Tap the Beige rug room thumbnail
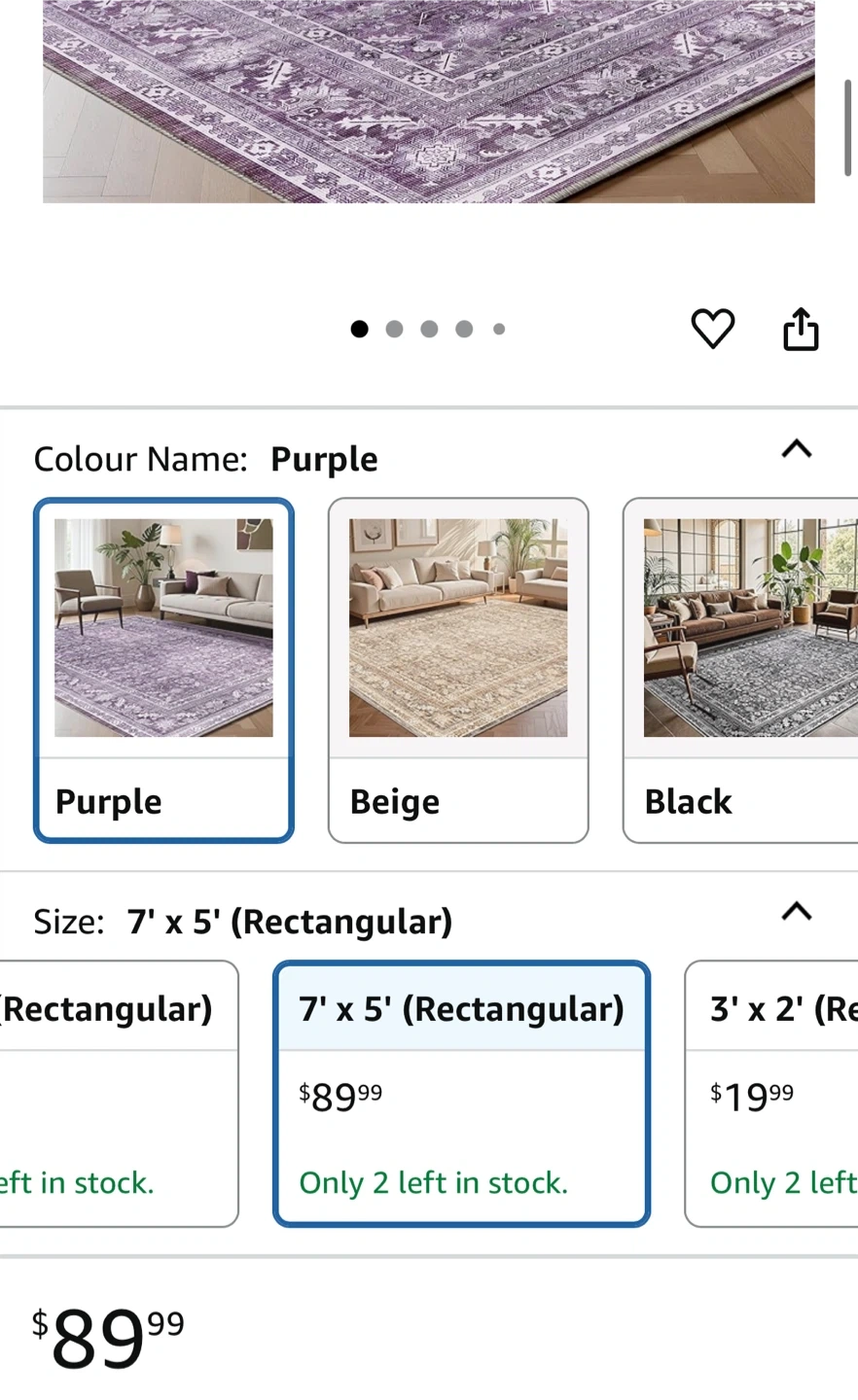The height and width of the screenshot is (1400, 858). pos(458,627)
